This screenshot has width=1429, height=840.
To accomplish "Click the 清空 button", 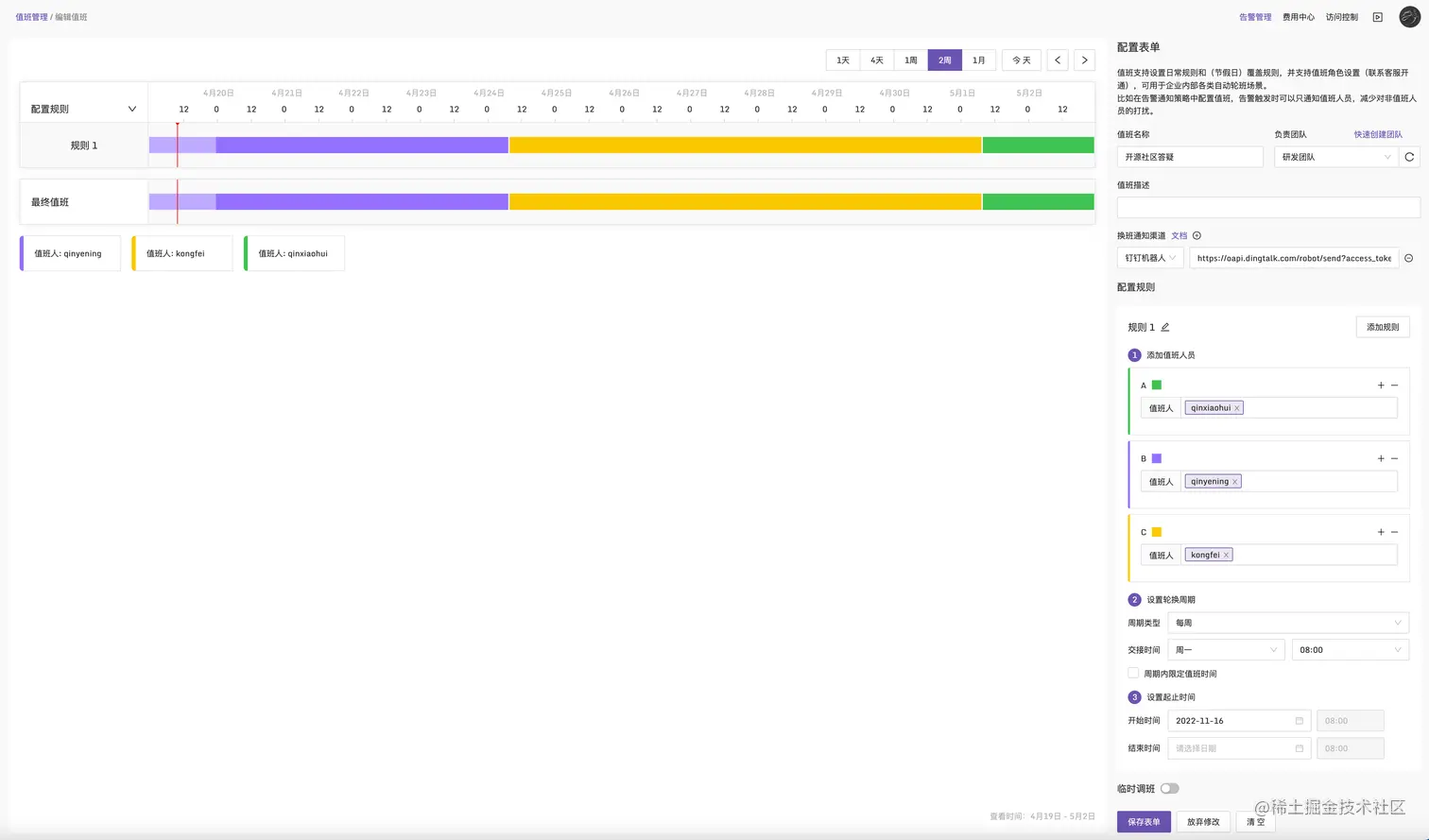I will point(1255,822).
